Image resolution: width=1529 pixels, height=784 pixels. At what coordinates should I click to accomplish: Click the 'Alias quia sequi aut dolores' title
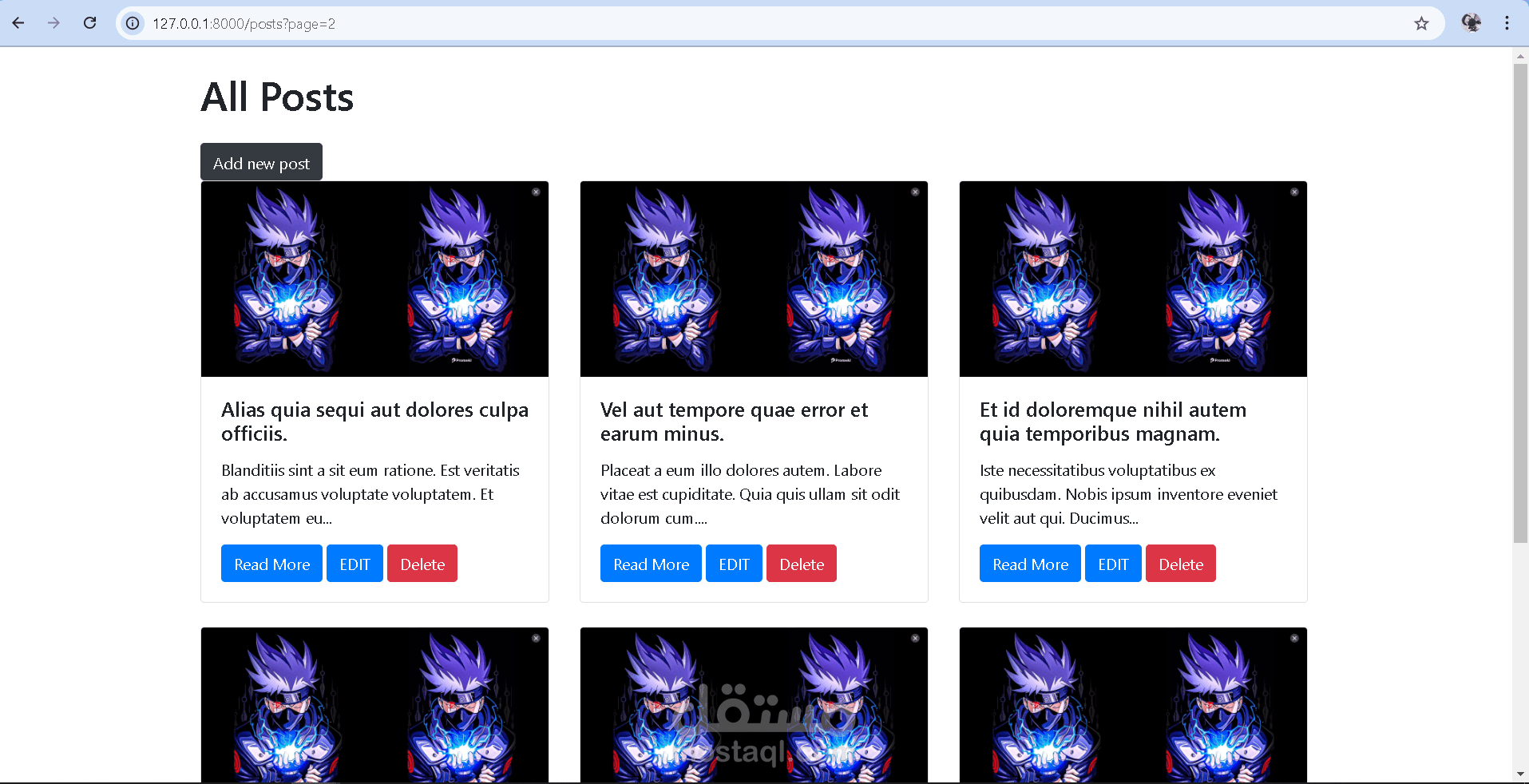pyautogui.click(x=374, y=422)
